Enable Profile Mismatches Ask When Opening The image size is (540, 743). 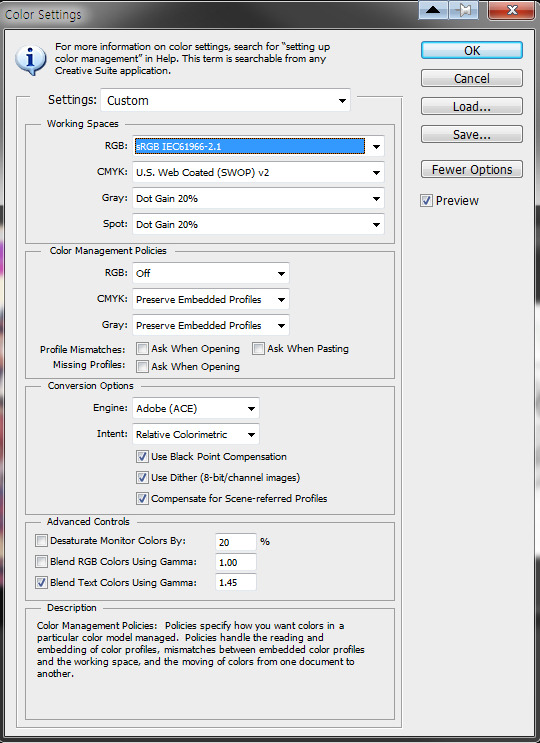tap(142, 349)
